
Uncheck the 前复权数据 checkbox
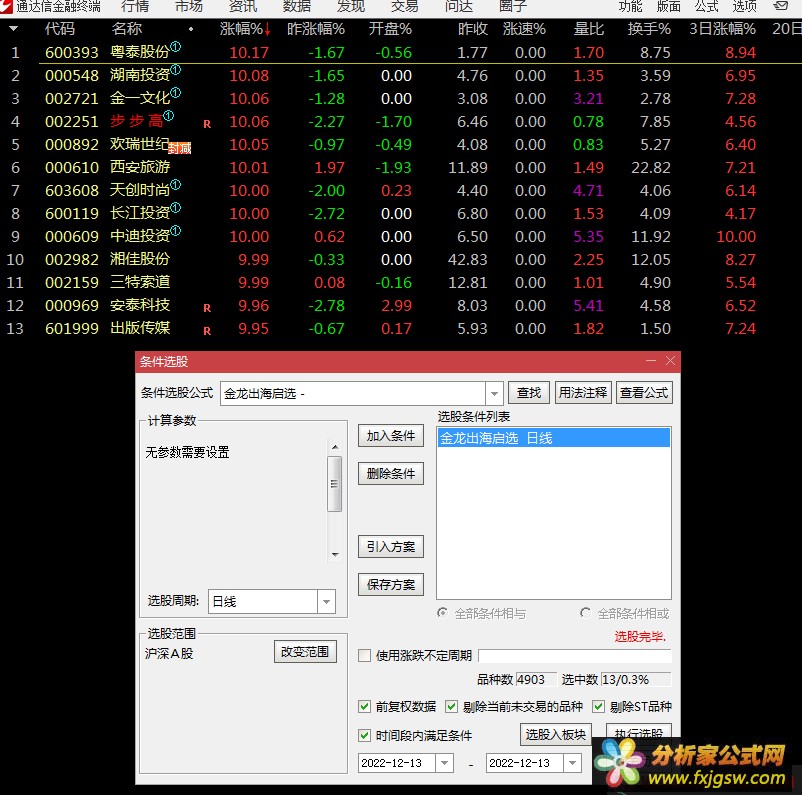[x=364, y=706]
